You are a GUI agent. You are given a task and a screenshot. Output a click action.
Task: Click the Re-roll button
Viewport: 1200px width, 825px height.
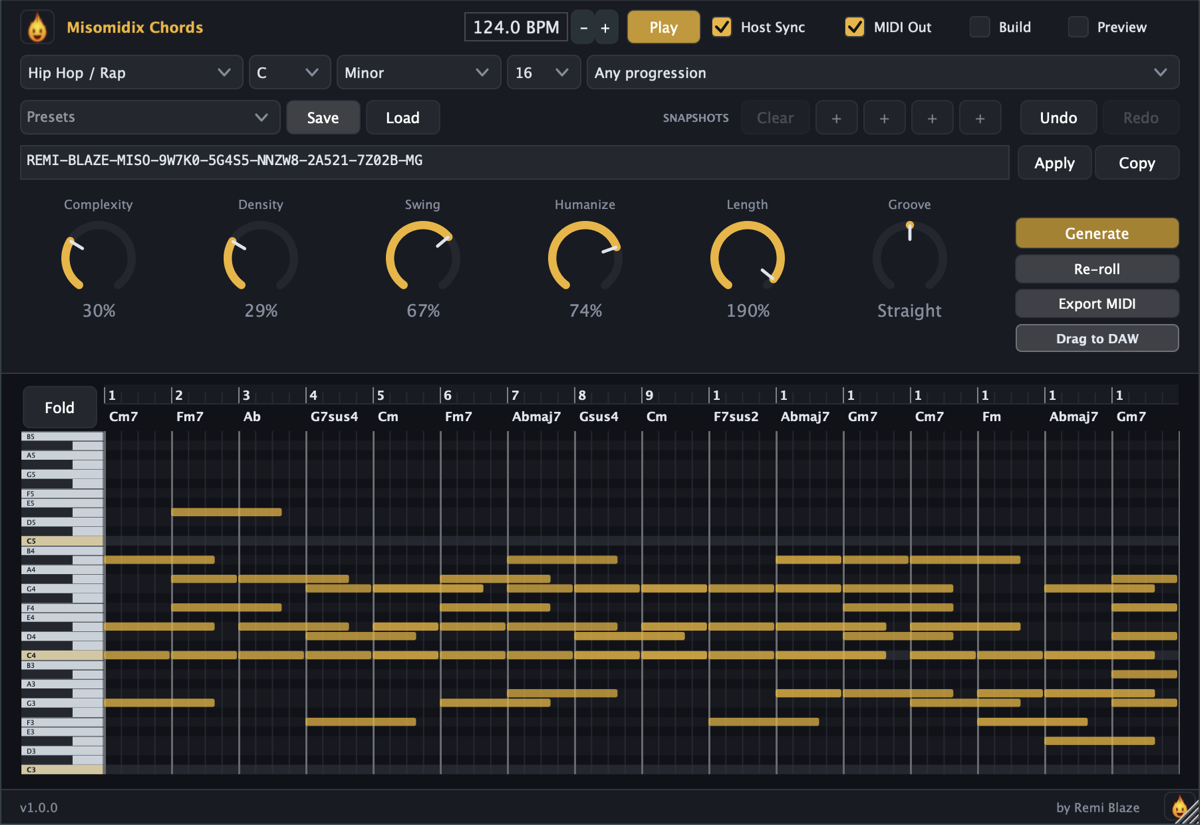tap(1097, 268)
